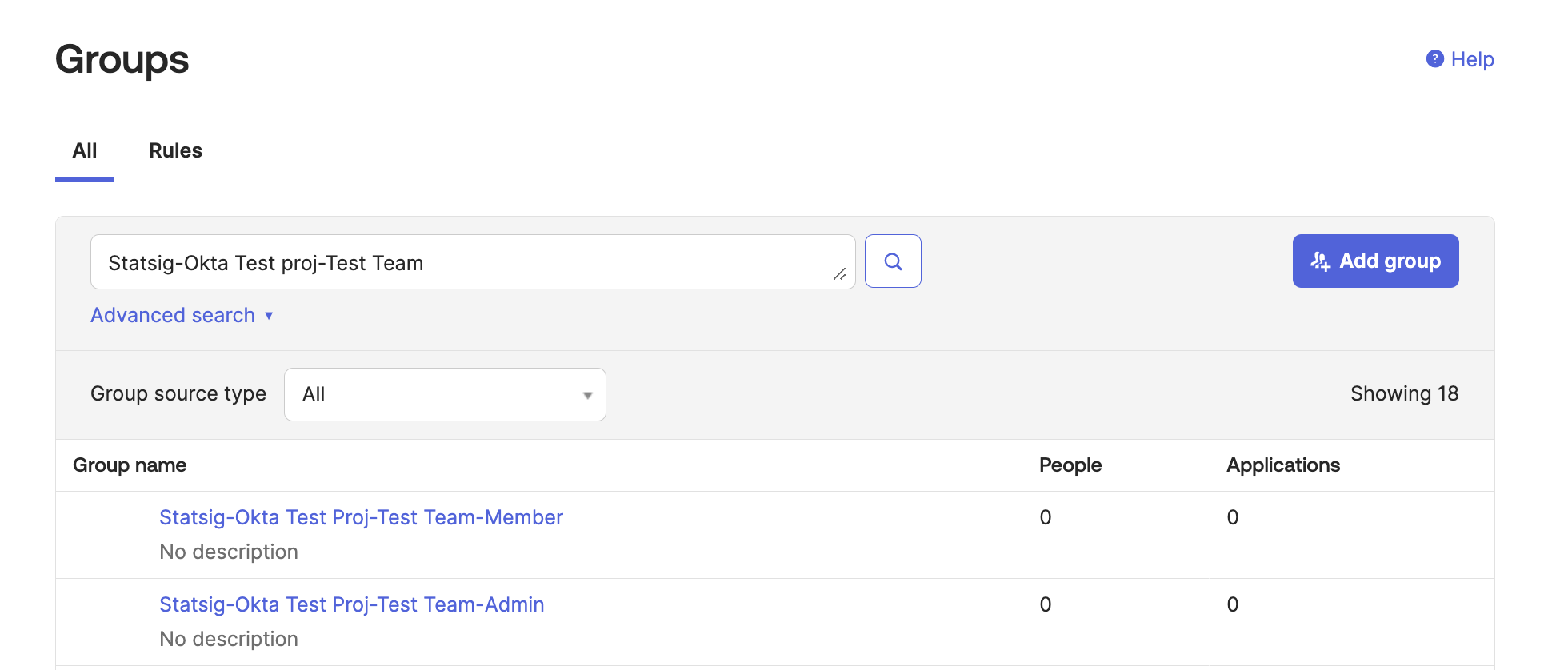Click the People count for Team-Member row
Viewport: 1568px width, 670px height.
pyautogui.click(x=1045, y=518)
